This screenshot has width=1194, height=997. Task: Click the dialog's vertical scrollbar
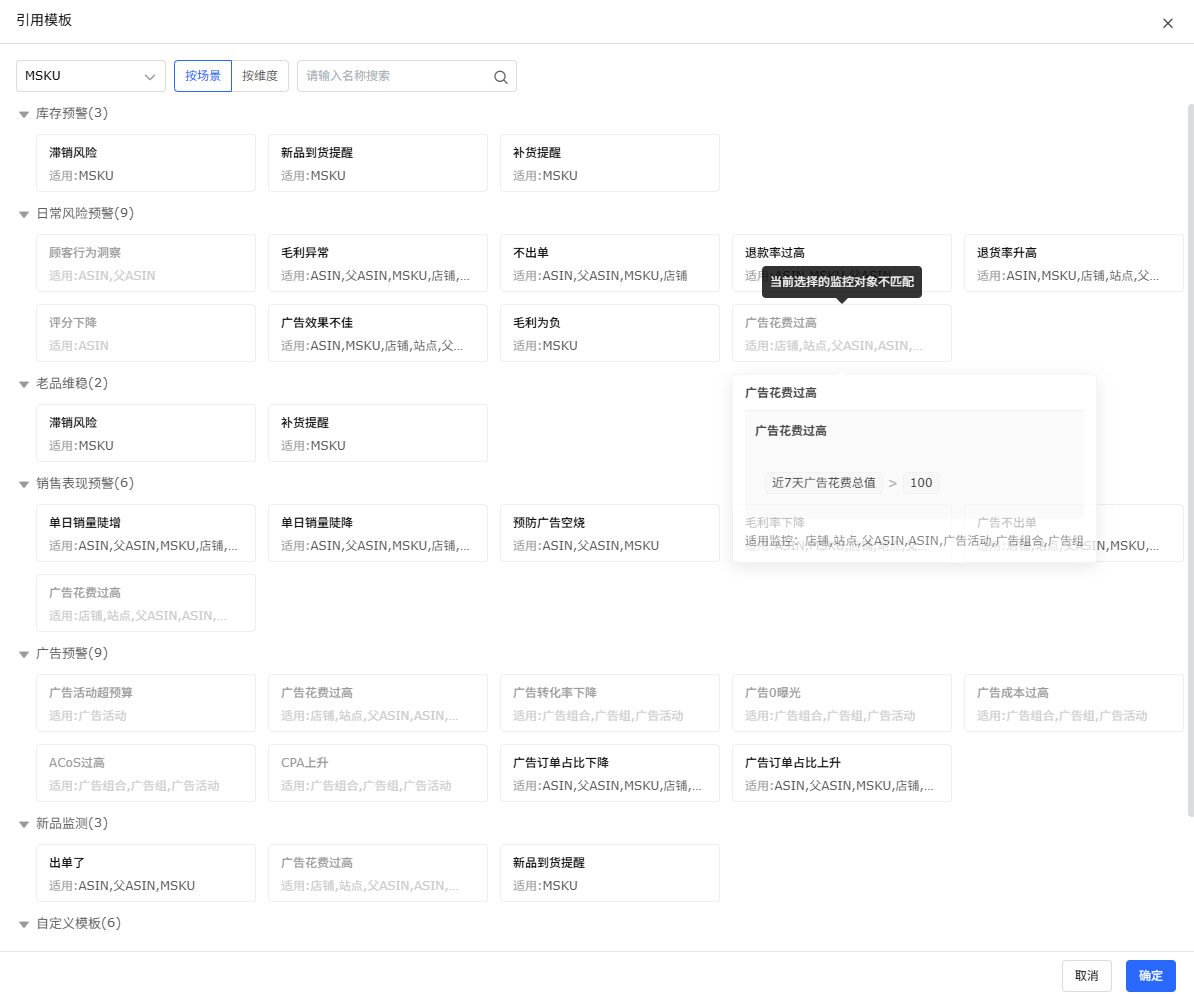coord(1190,460)
